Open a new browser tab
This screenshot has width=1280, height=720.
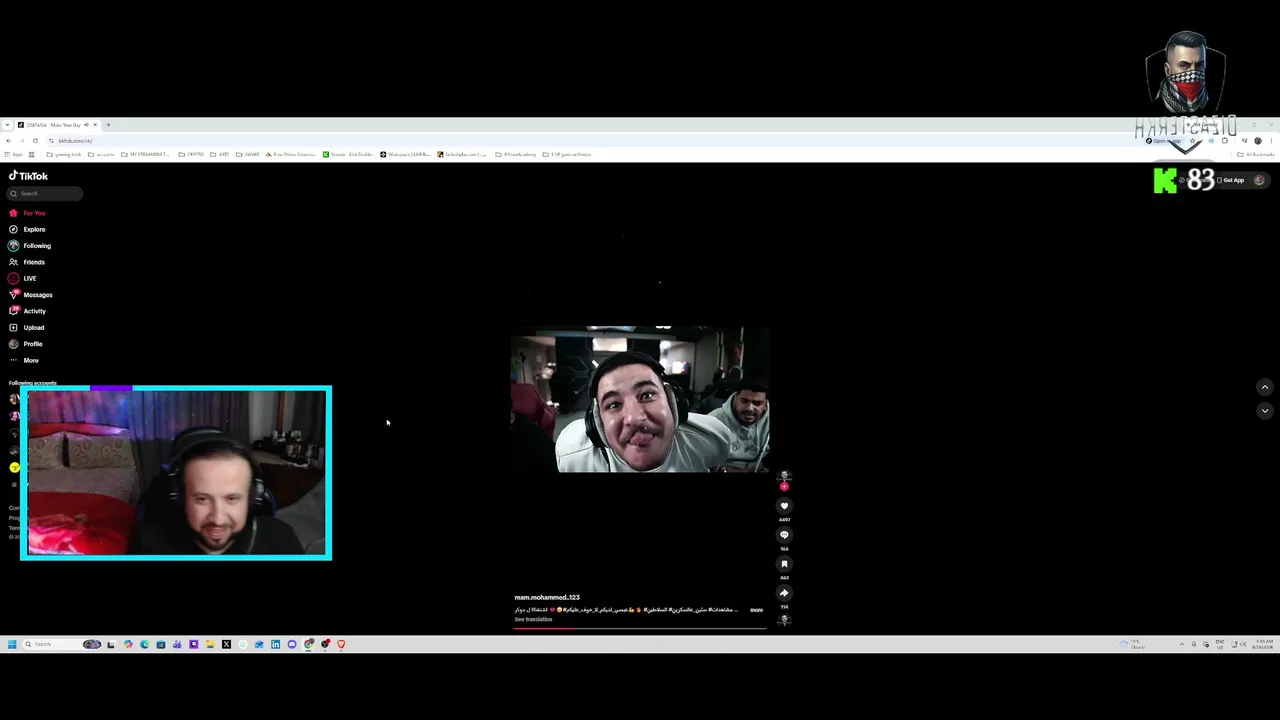109,125
